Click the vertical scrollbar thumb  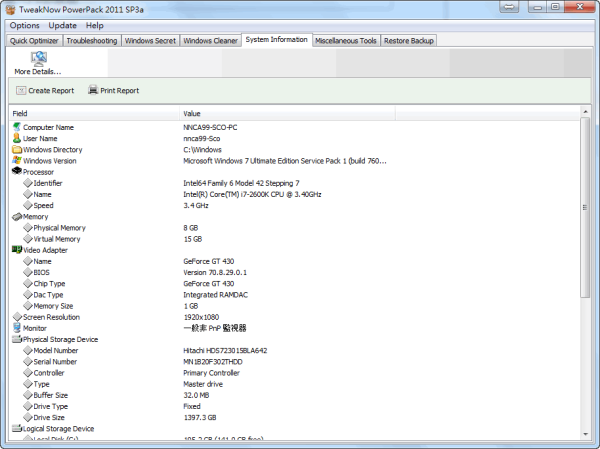tap(585, 207)
